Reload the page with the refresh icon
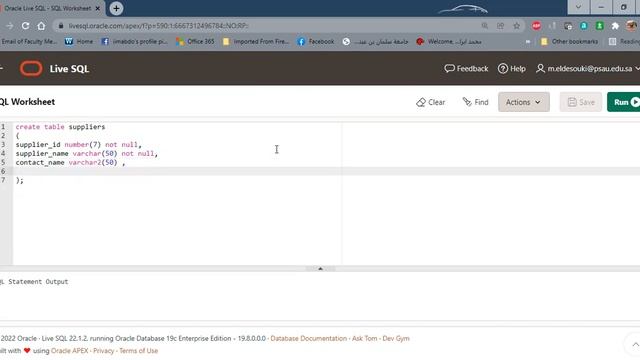The width and height of the screenshot is (640, 360). click(x=25, y=26)
